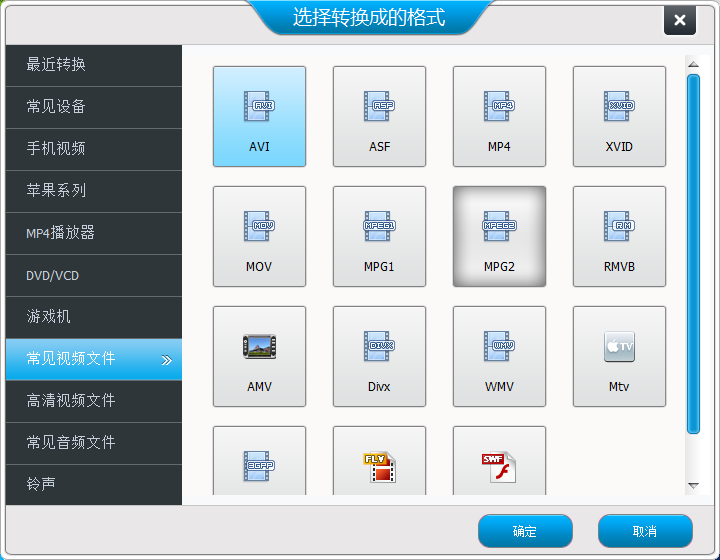
Task: Click the scrollbar down arrow
Action: click(x=693, y=486)
